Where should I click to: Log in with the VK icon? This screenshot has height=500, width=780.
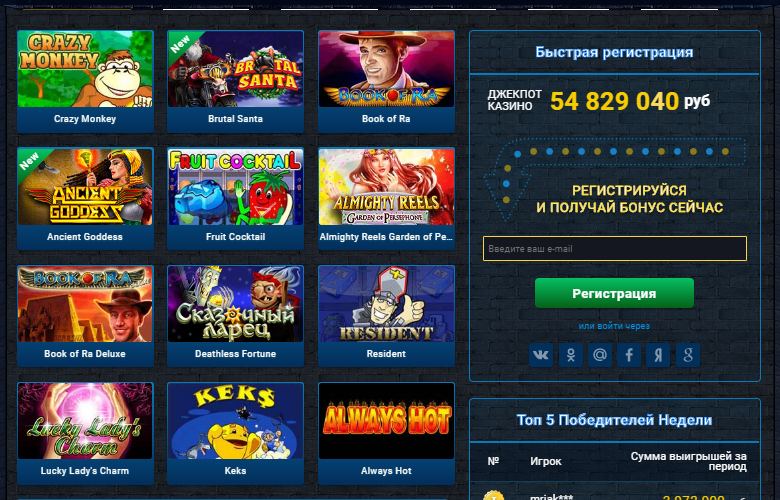click(541, 355)
